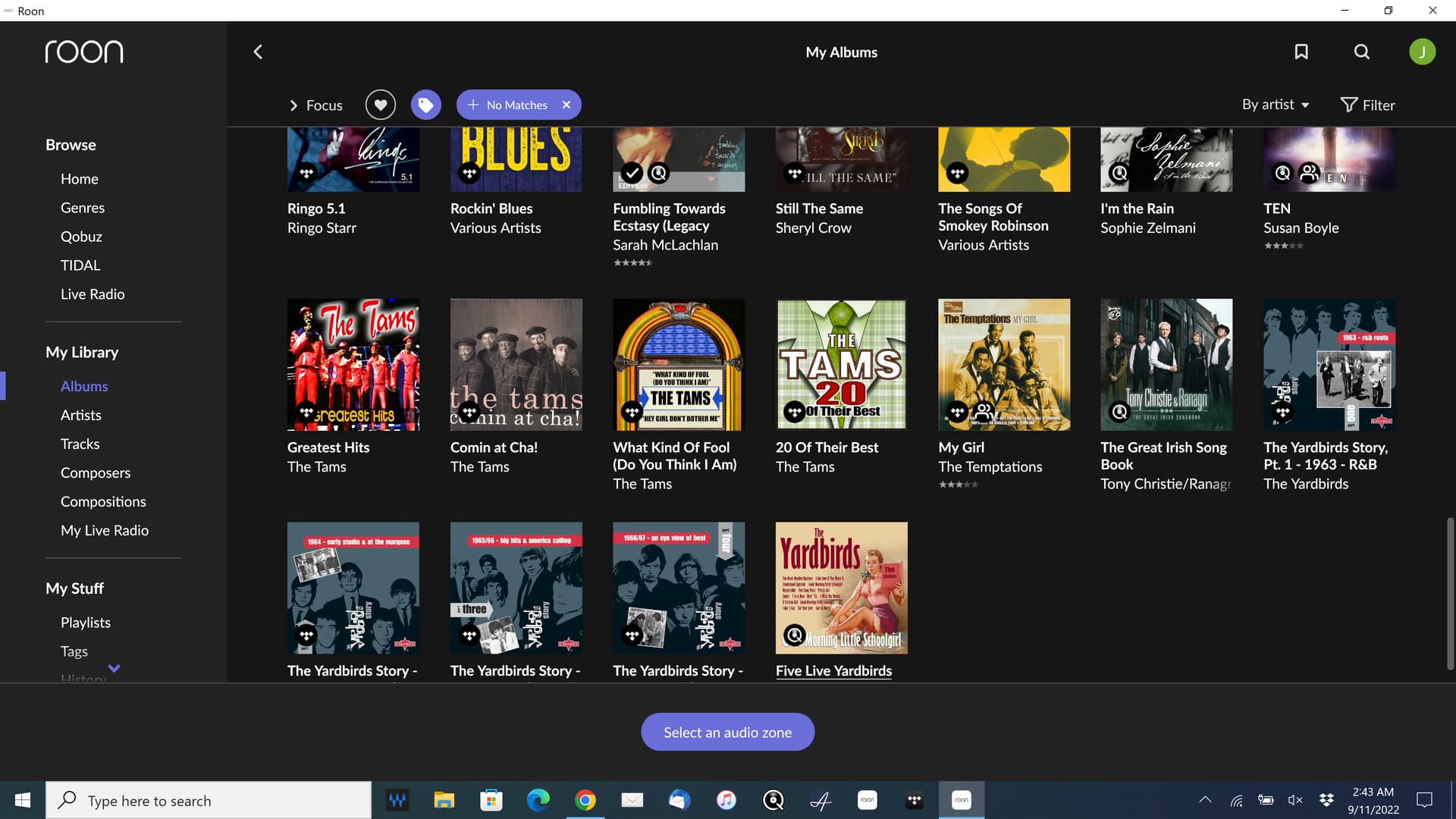Image resolution: width=1456 pixels, height=819 pixels.
Task: Open artist Ringo Starr
Action: pyautogui.click(x=322, y=227)
